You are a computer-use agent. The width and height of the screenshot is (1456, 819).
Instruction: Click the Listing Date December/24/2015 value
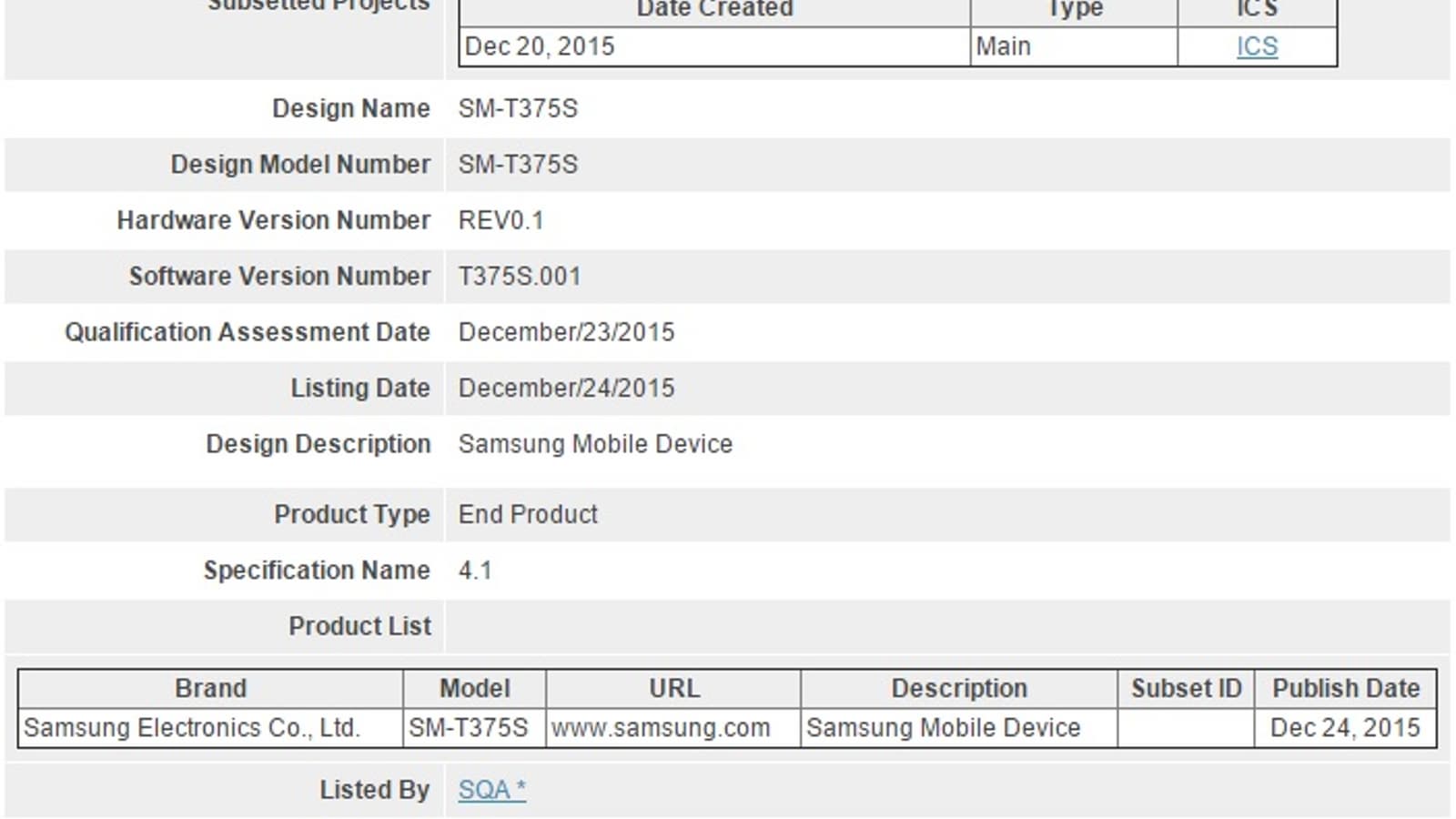click(x=566, y=388)
